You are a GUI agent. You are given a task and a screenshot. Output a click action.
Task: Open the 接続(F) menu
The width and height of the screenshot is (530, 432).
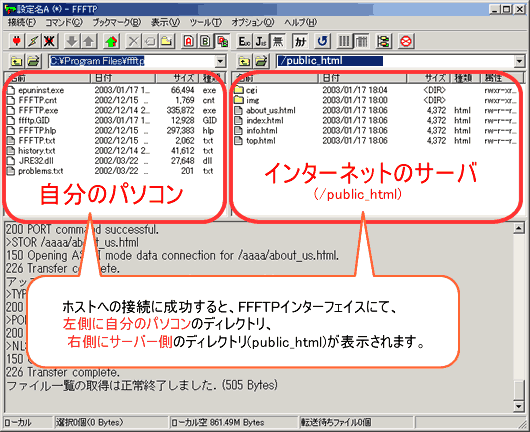click(x=22, y=23)
